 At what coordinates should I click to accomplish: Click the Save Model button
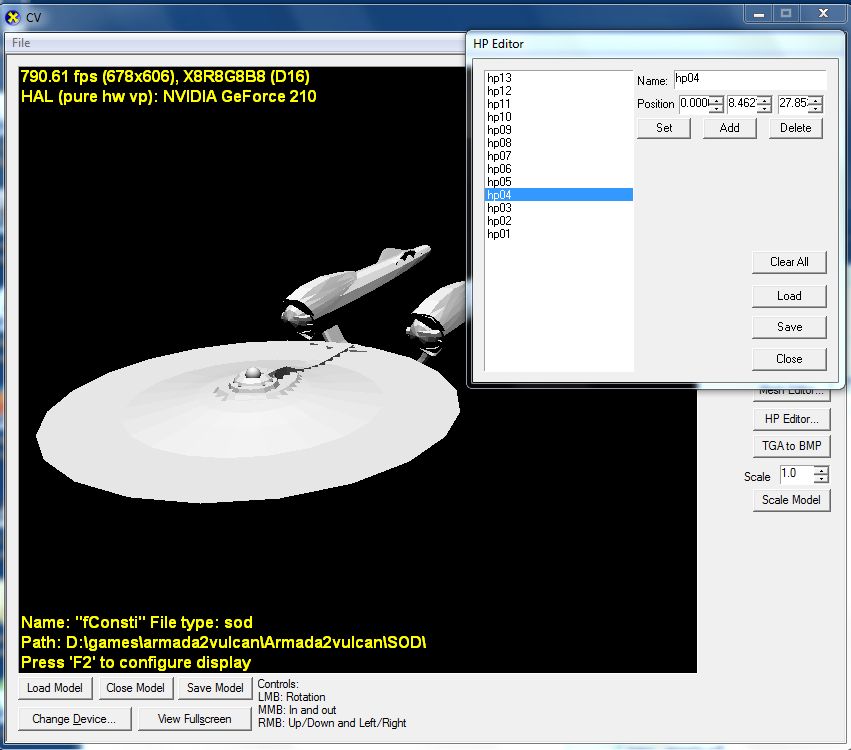pos(215,688)
